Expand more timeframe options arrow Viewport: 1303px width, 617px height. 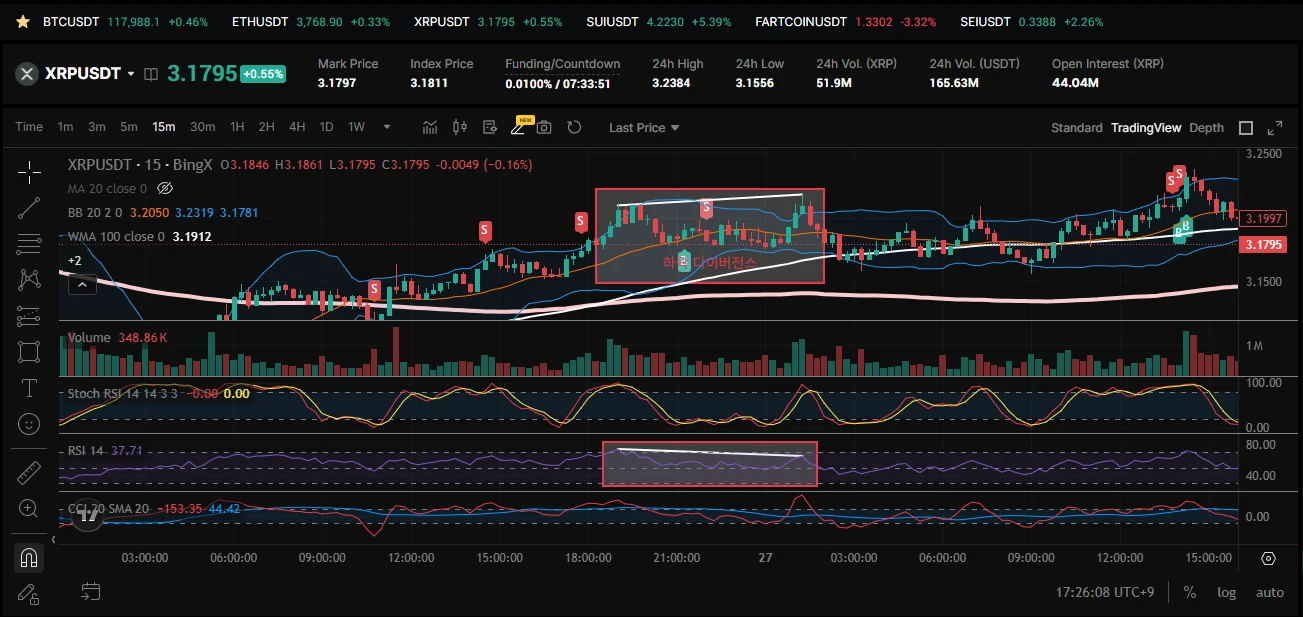point(387,127)
